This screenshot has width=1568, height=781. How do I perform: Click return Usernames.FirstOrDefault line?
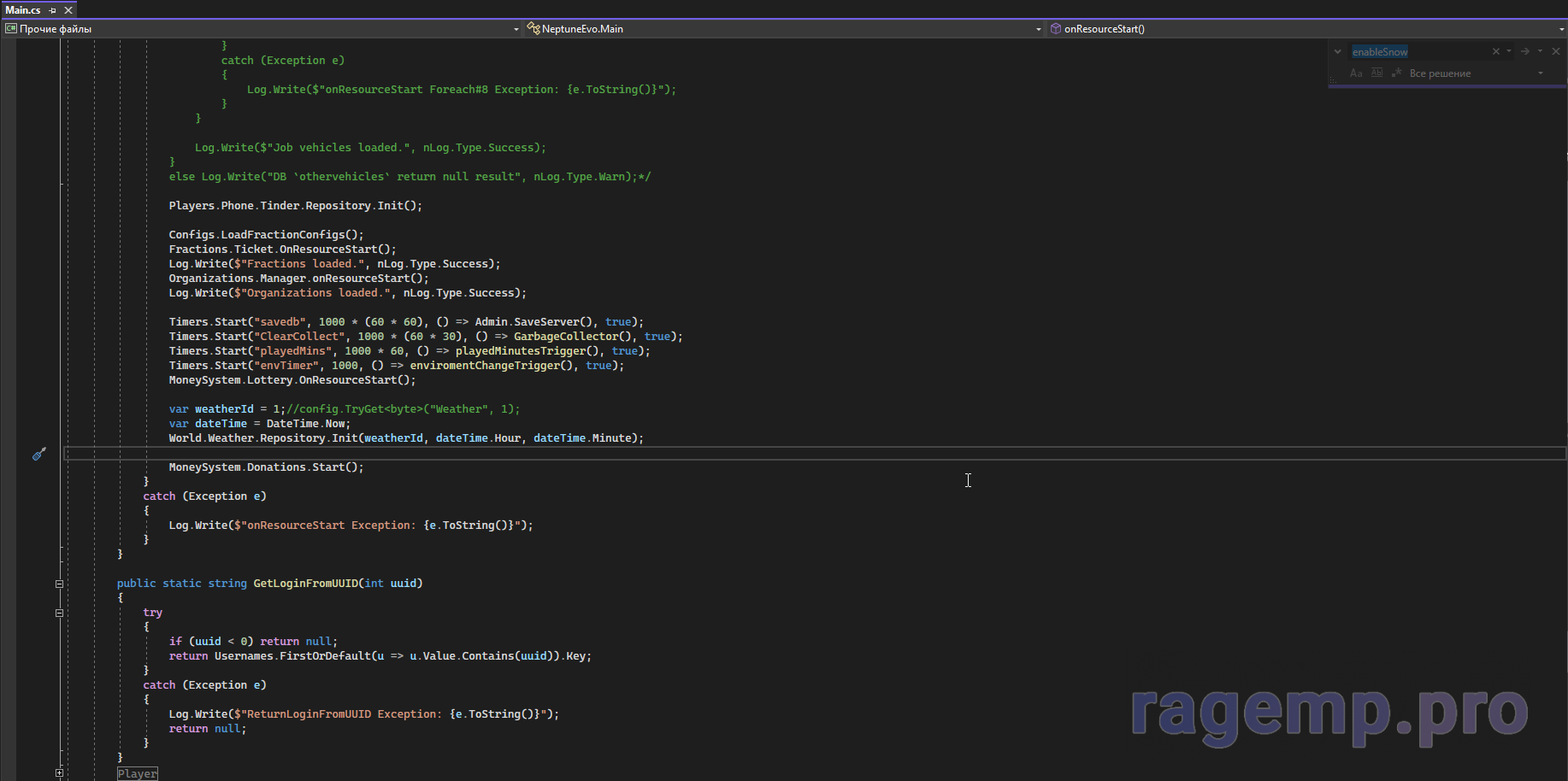pos(380,656)
